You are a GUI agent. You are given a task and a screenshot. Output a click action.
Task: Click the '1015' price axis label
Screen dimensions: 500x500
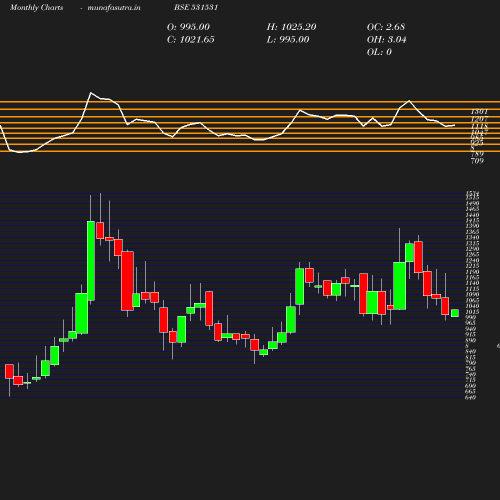pyautogui.click(x=472, y=312)
